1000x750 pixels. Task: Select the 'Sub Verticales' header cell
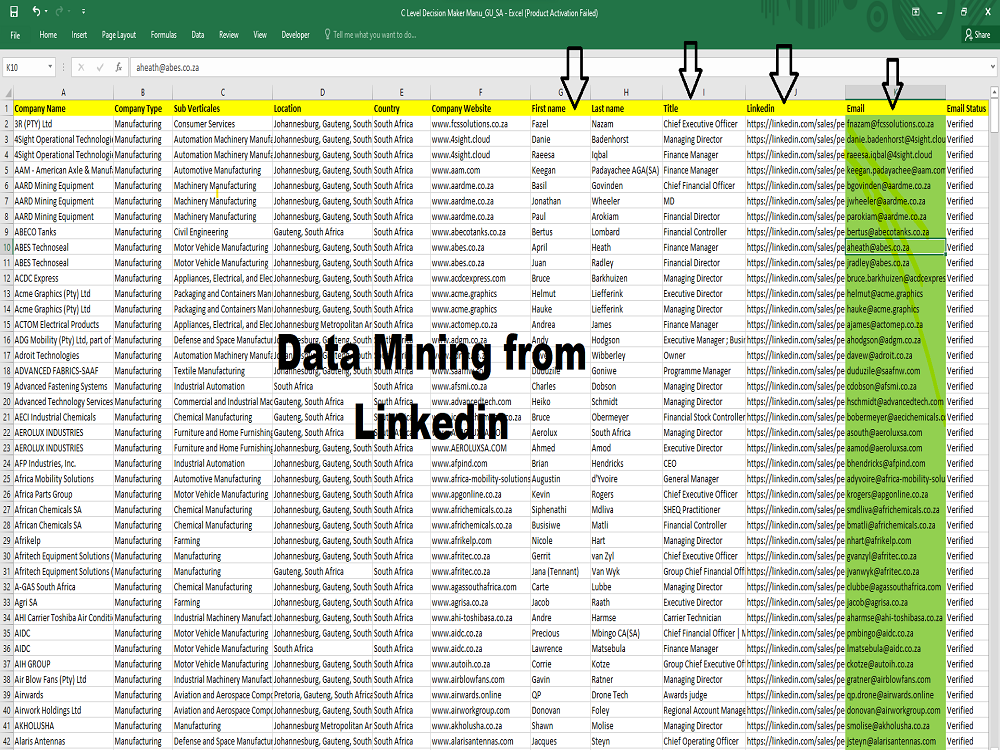tap(222, 108)
